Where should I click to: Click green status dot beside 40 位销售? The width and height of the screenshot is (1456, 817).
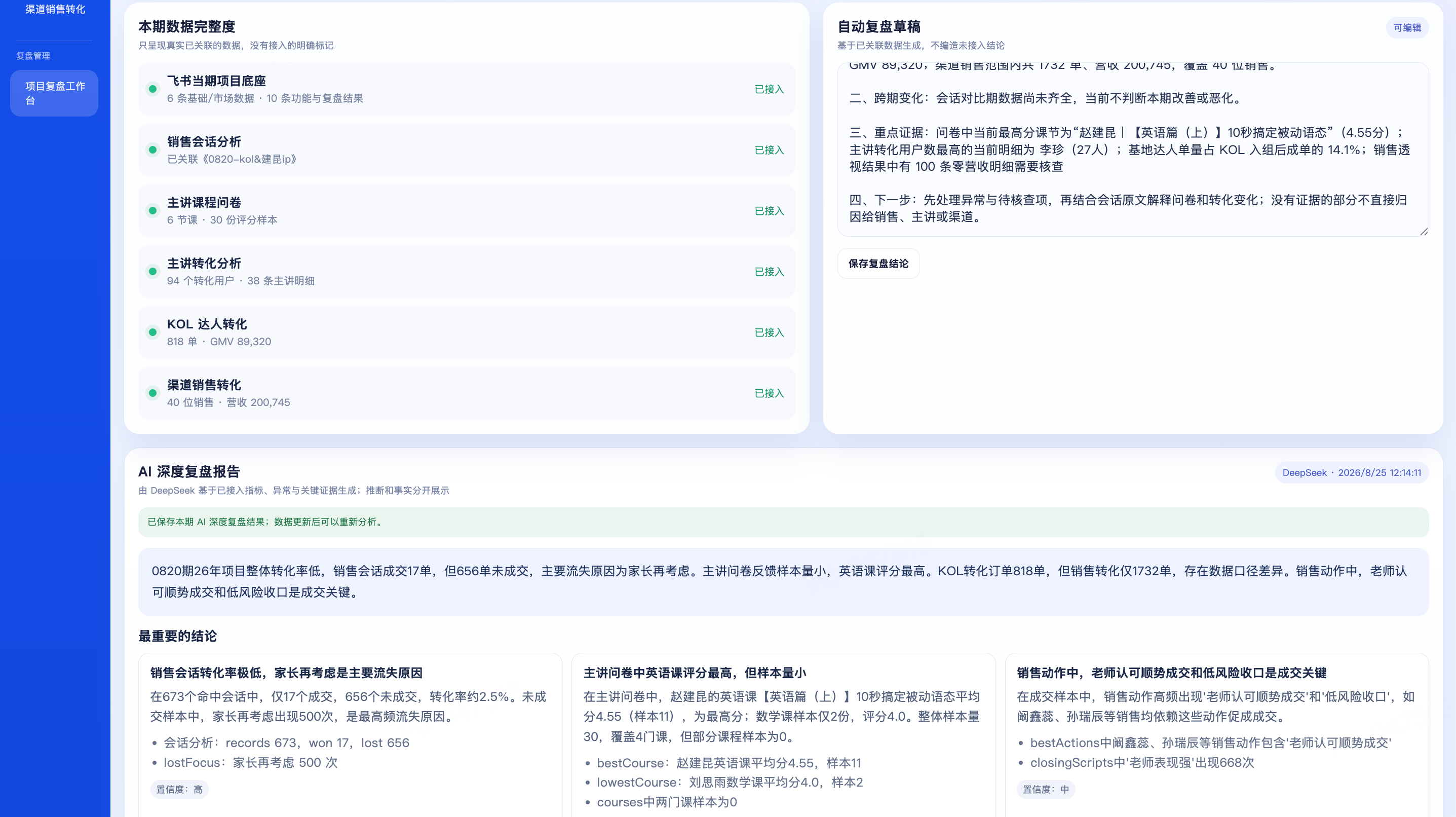pos(152,393)
